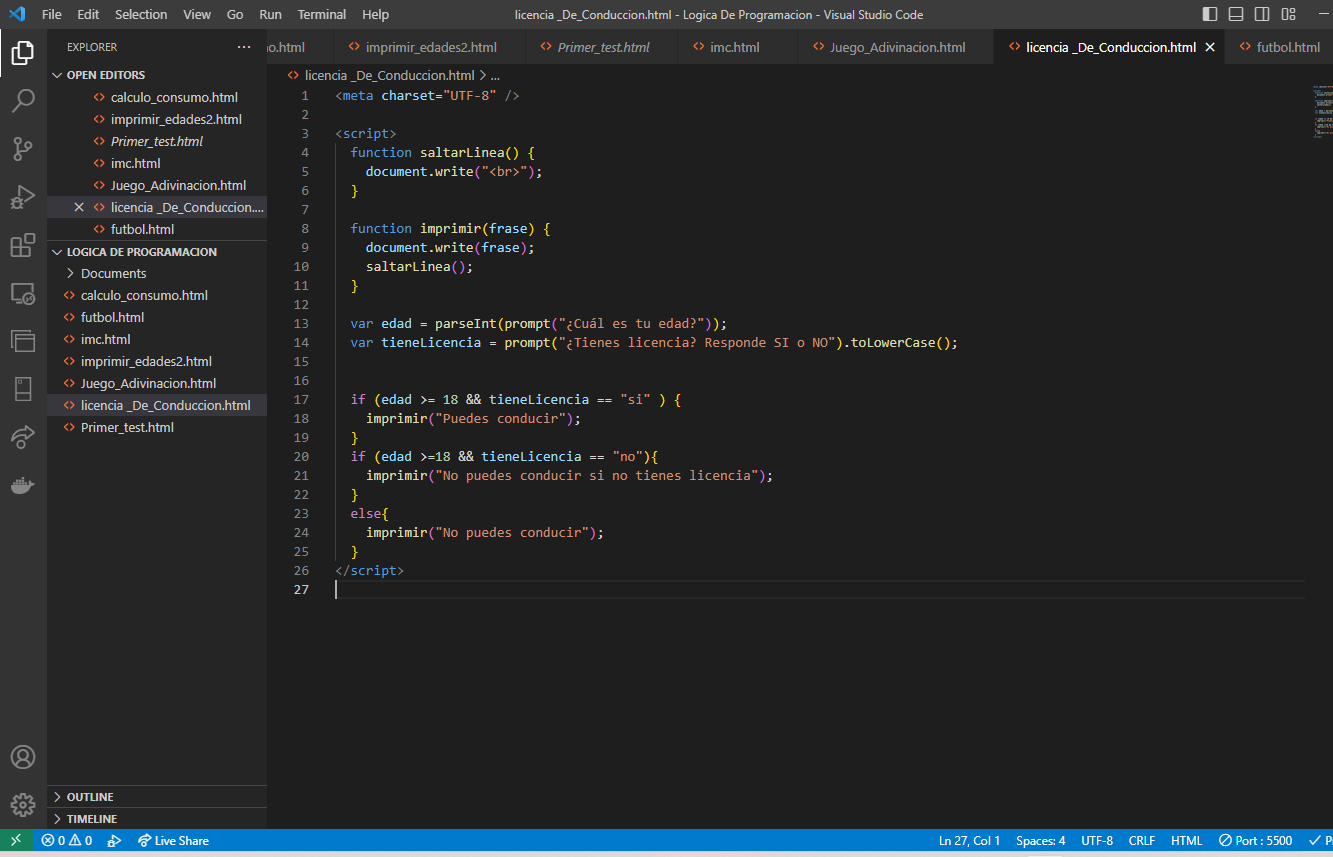Open the Explorer view in activity bar

23,53
